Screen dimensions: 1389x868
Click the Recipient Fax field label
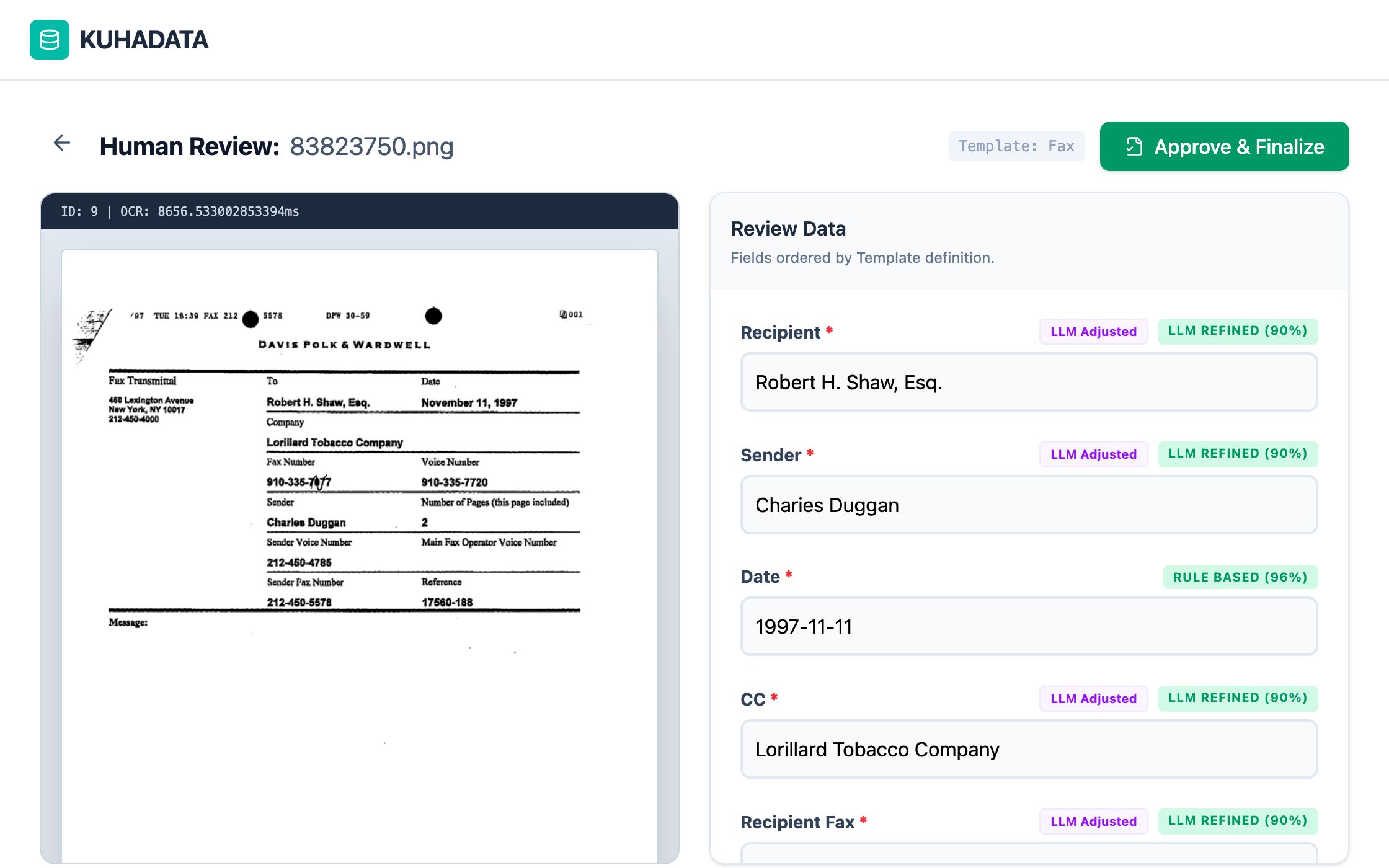click(797, 822)
